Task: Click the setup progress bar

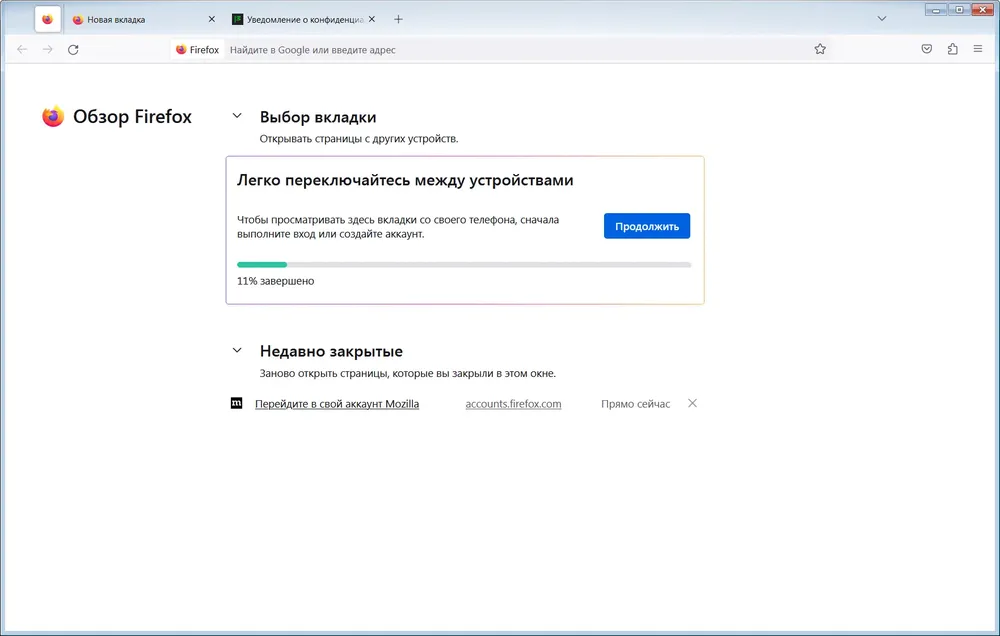Action: click(x=464, y=265)
